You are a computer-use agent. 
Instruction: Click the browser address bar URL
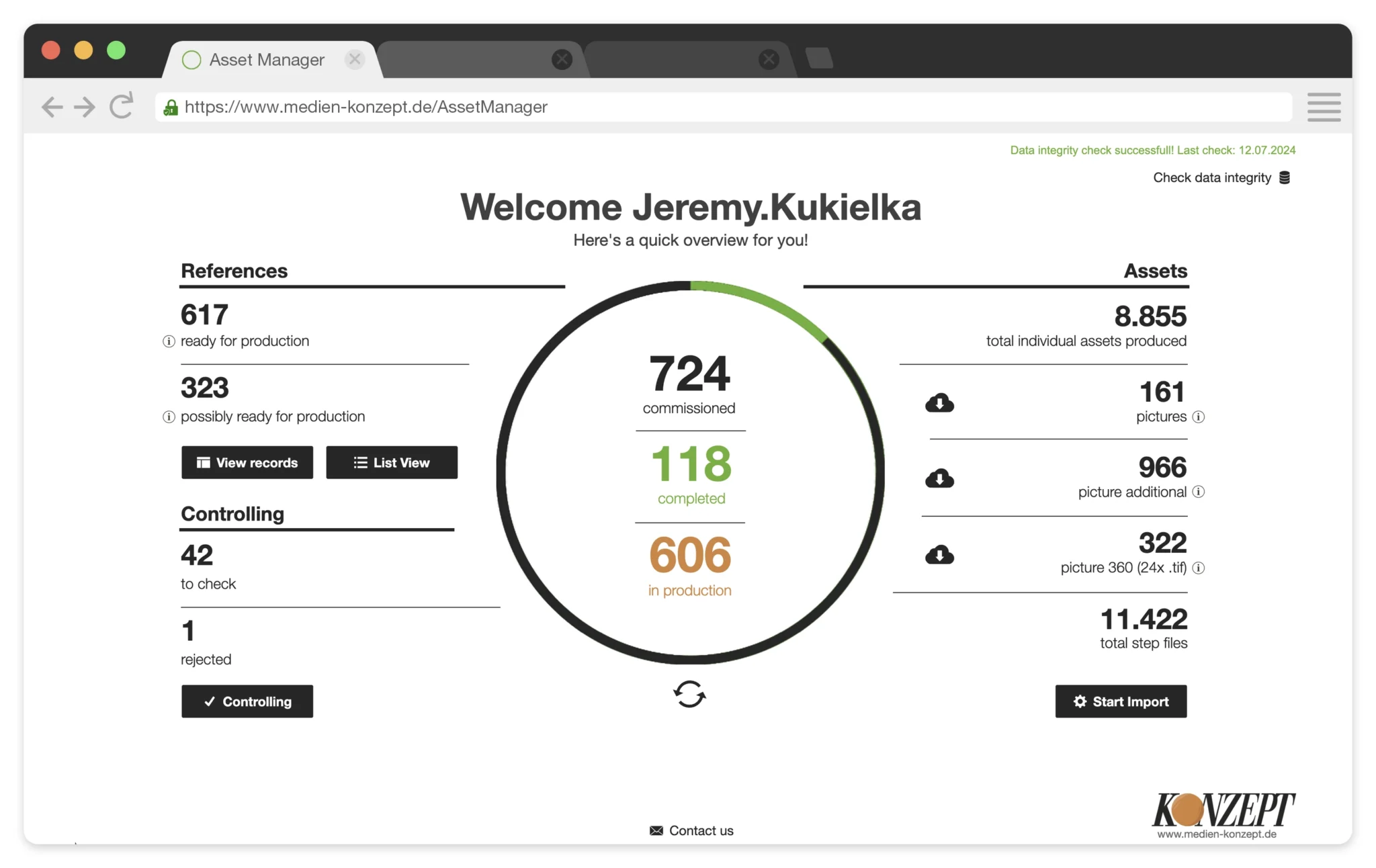click(x=366, y=107)
